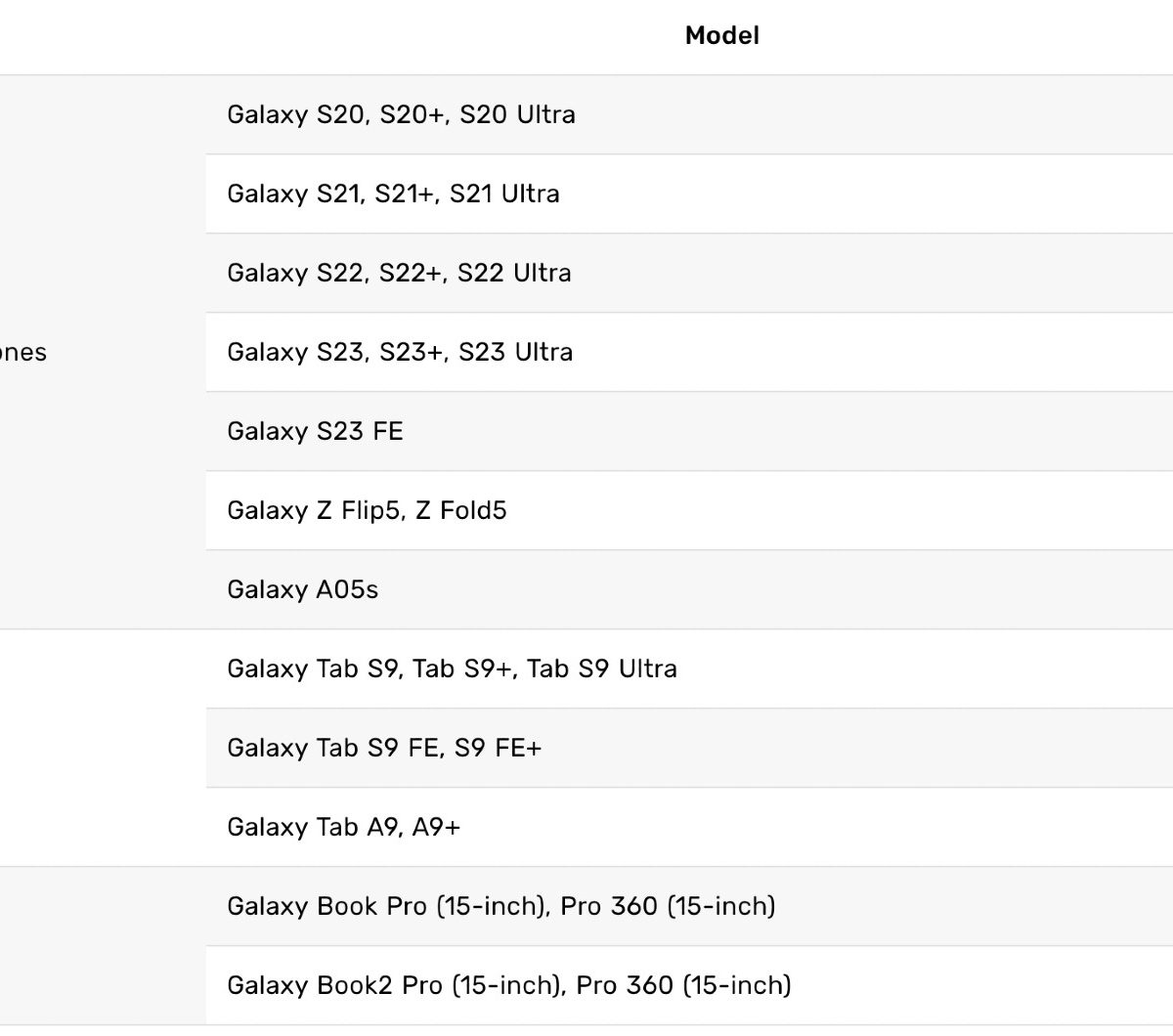Select the Galaxy S20, S20+, S20 Ultra row

tap(401, 115)
